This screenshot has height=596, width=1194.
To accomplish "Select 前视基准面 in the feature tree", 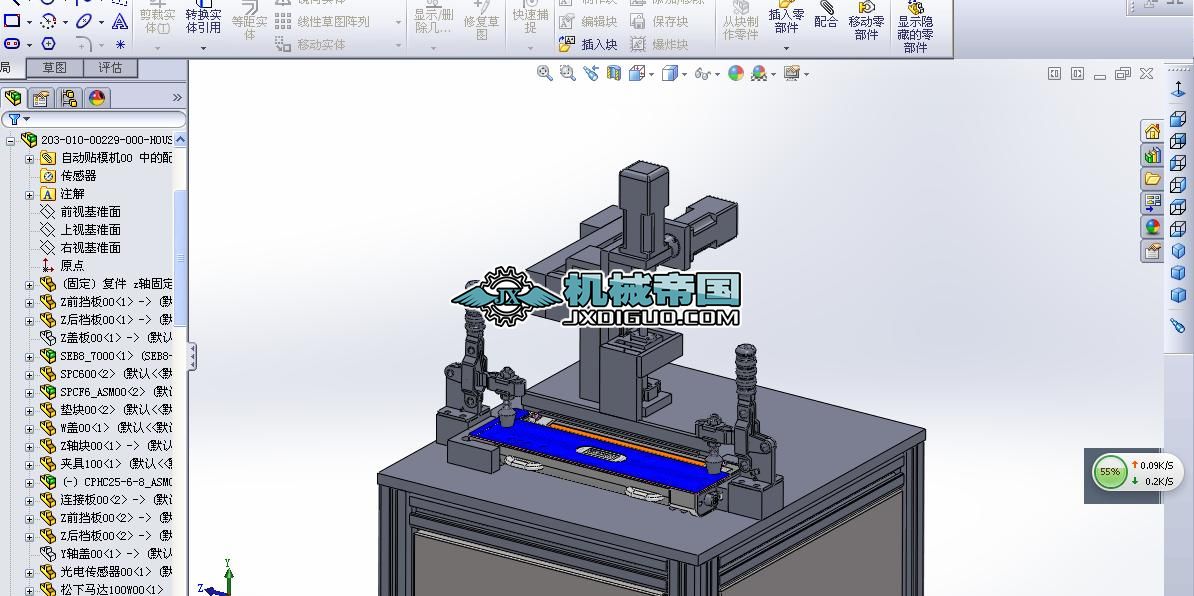I will coord(91,212).
